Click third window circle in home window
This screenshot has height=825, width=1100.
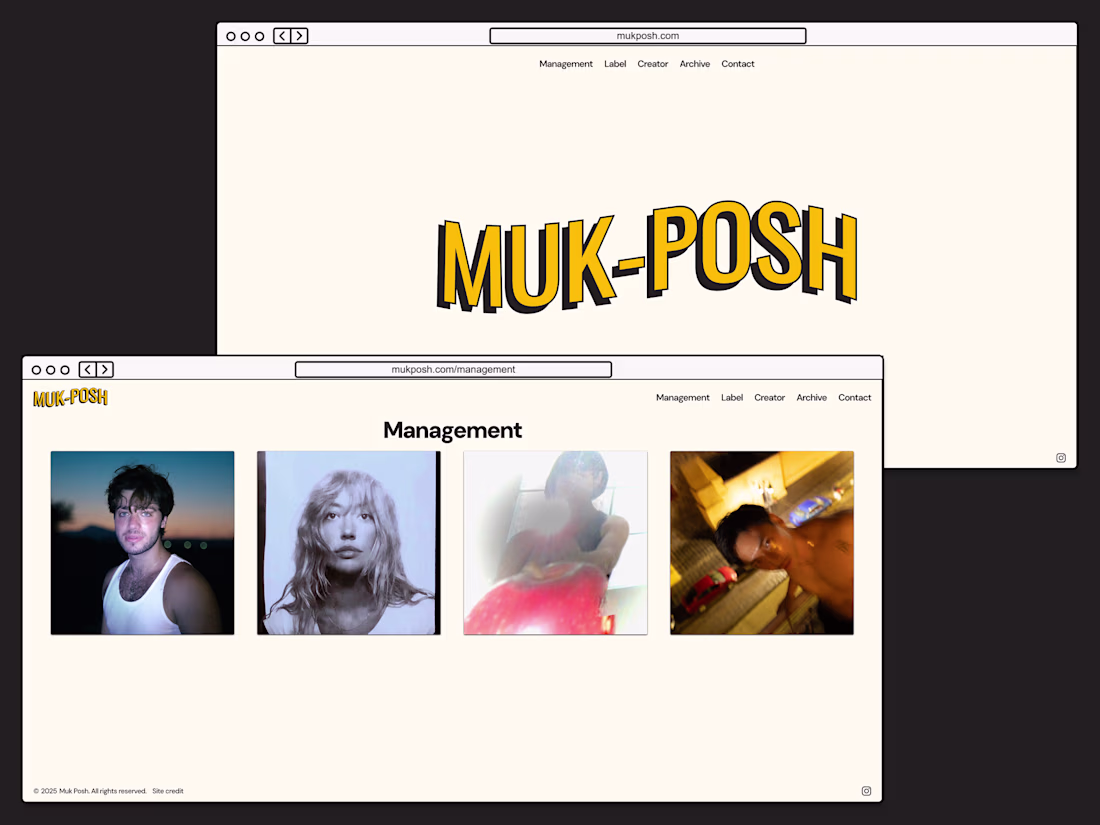click(x=260, y=36)
